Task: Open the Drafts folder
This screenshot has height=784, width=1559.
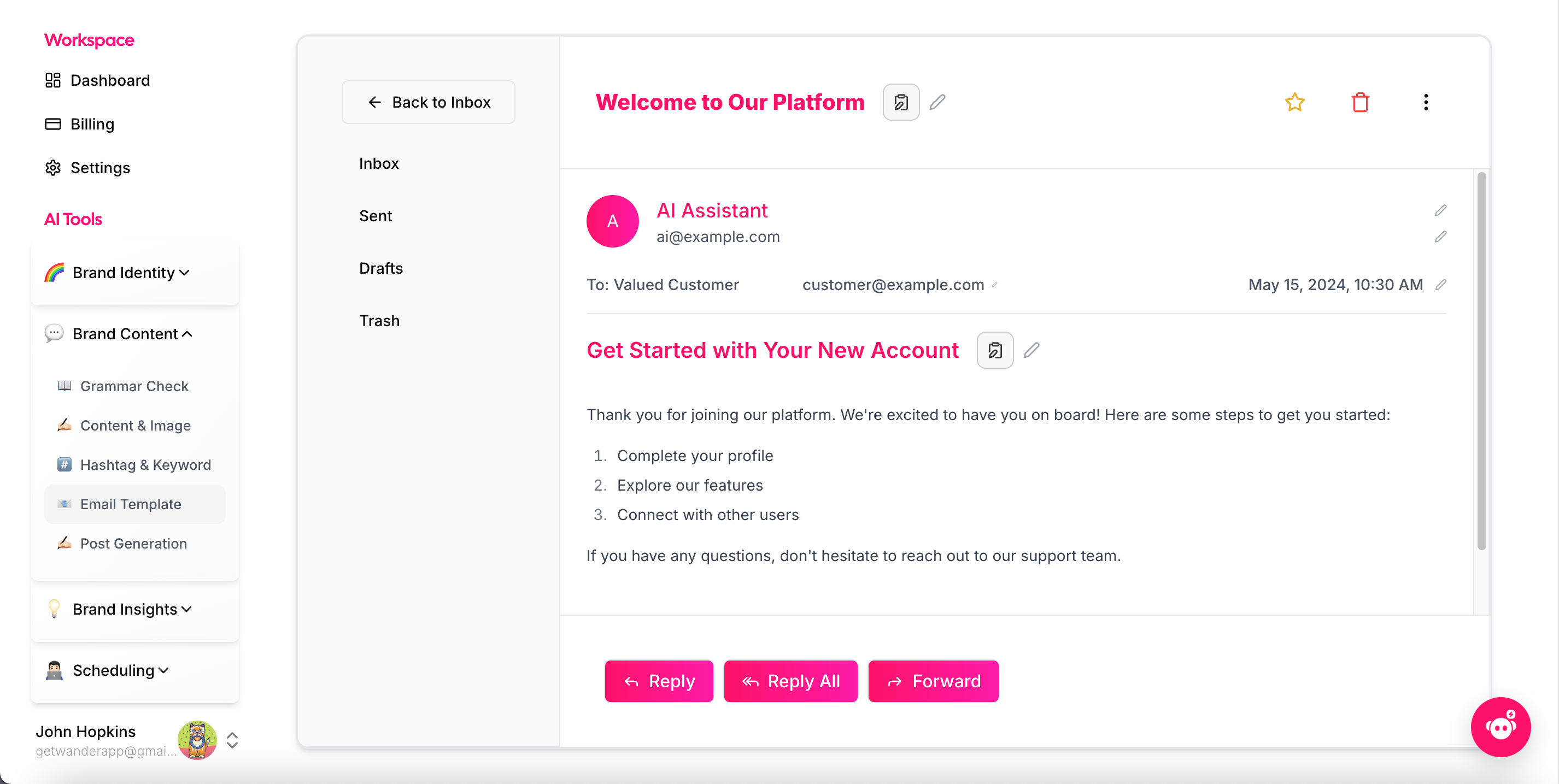Action: pos(380,268)
